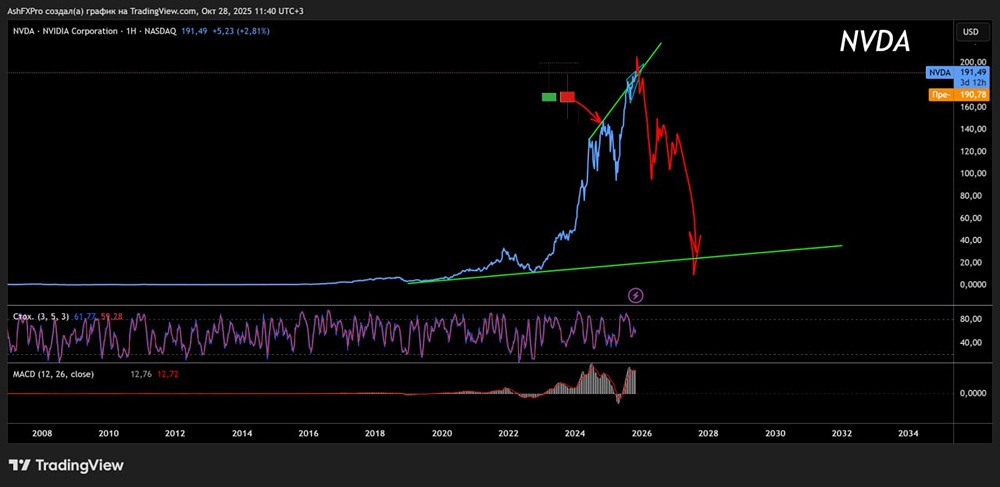Select the white NVDA text annotation
The image size is (1000, 487).
875,41
